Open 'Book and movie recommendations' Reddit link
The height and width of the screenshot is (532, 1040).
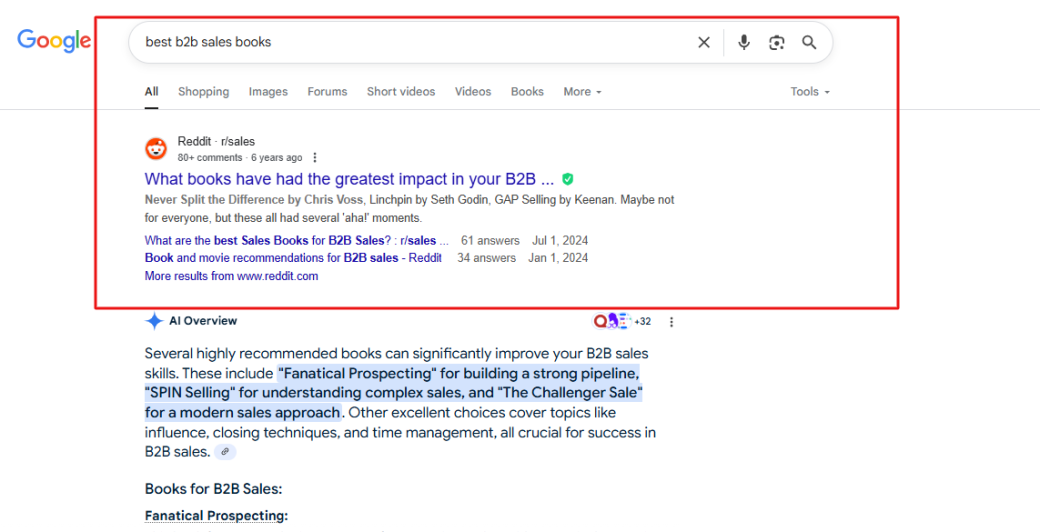tap(293, 258)
